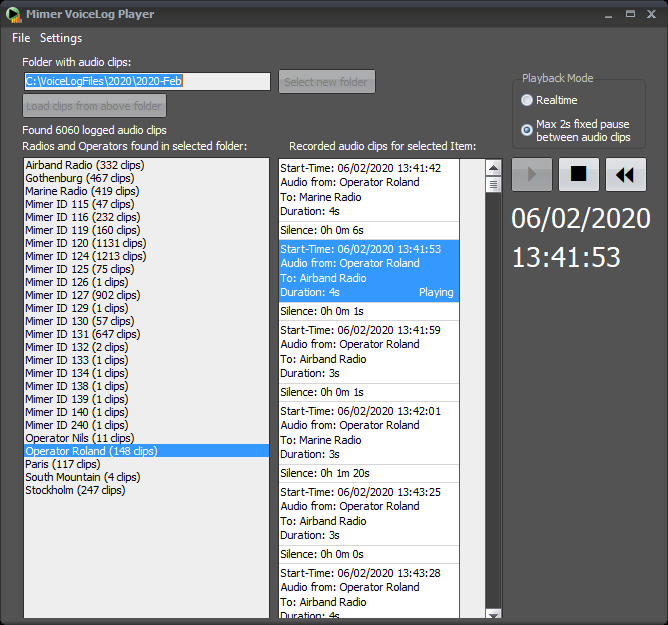Click the Play button
This screenshot has height=625, width=668.
click(532, 174)
